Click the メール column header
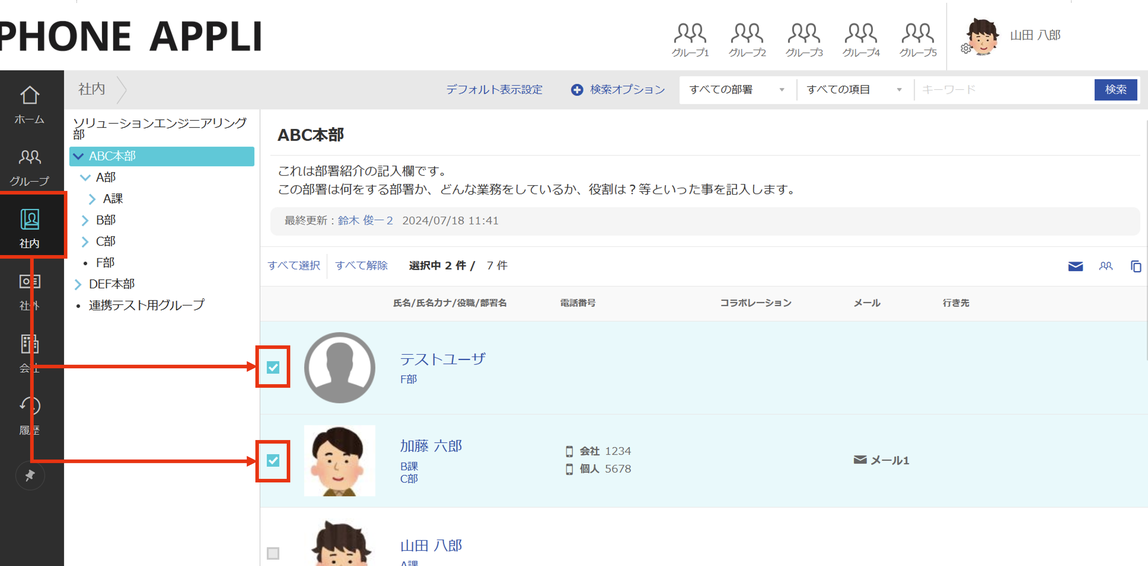The image size is (1148, 566). pos(867,302)
